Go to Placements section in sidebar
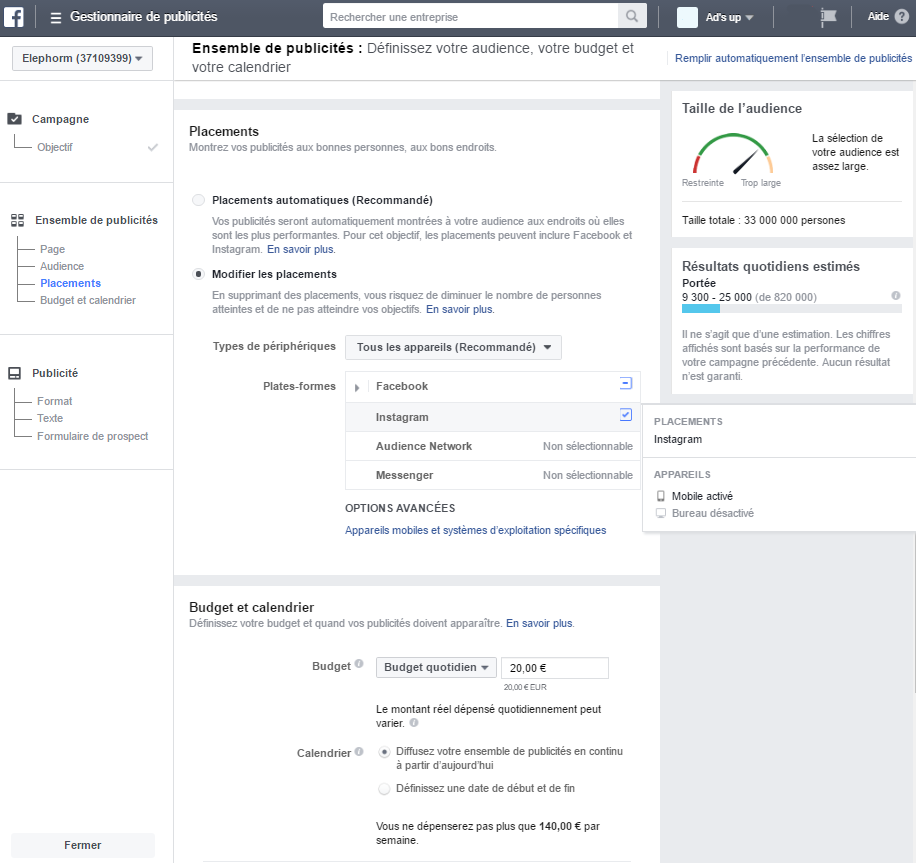This screenshot has height=863, width=916. 71,283
